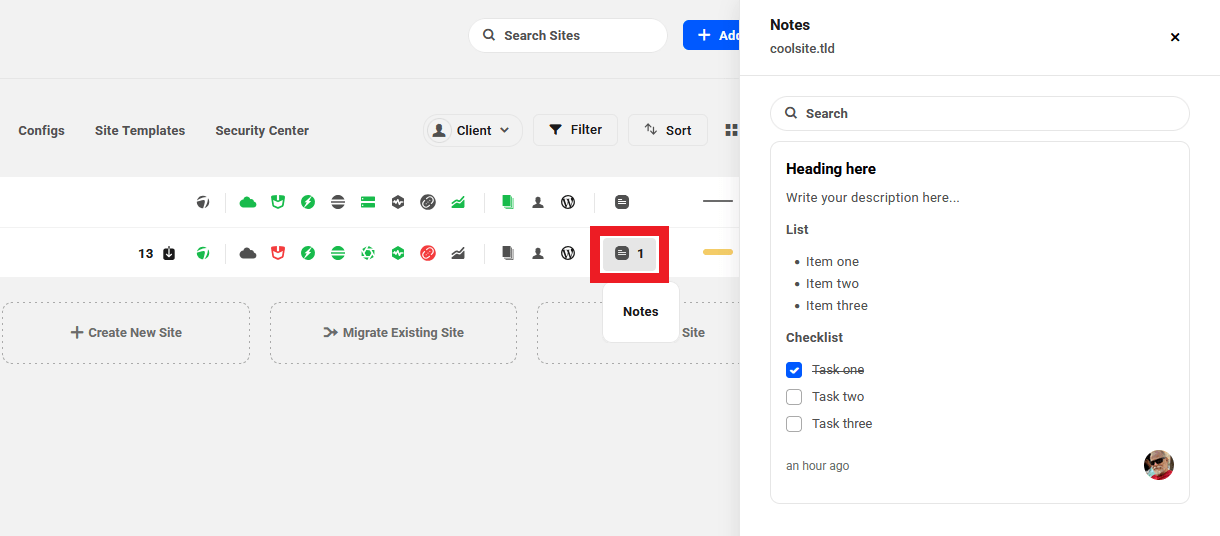Click the "an hour ago" timestamp

818,466
